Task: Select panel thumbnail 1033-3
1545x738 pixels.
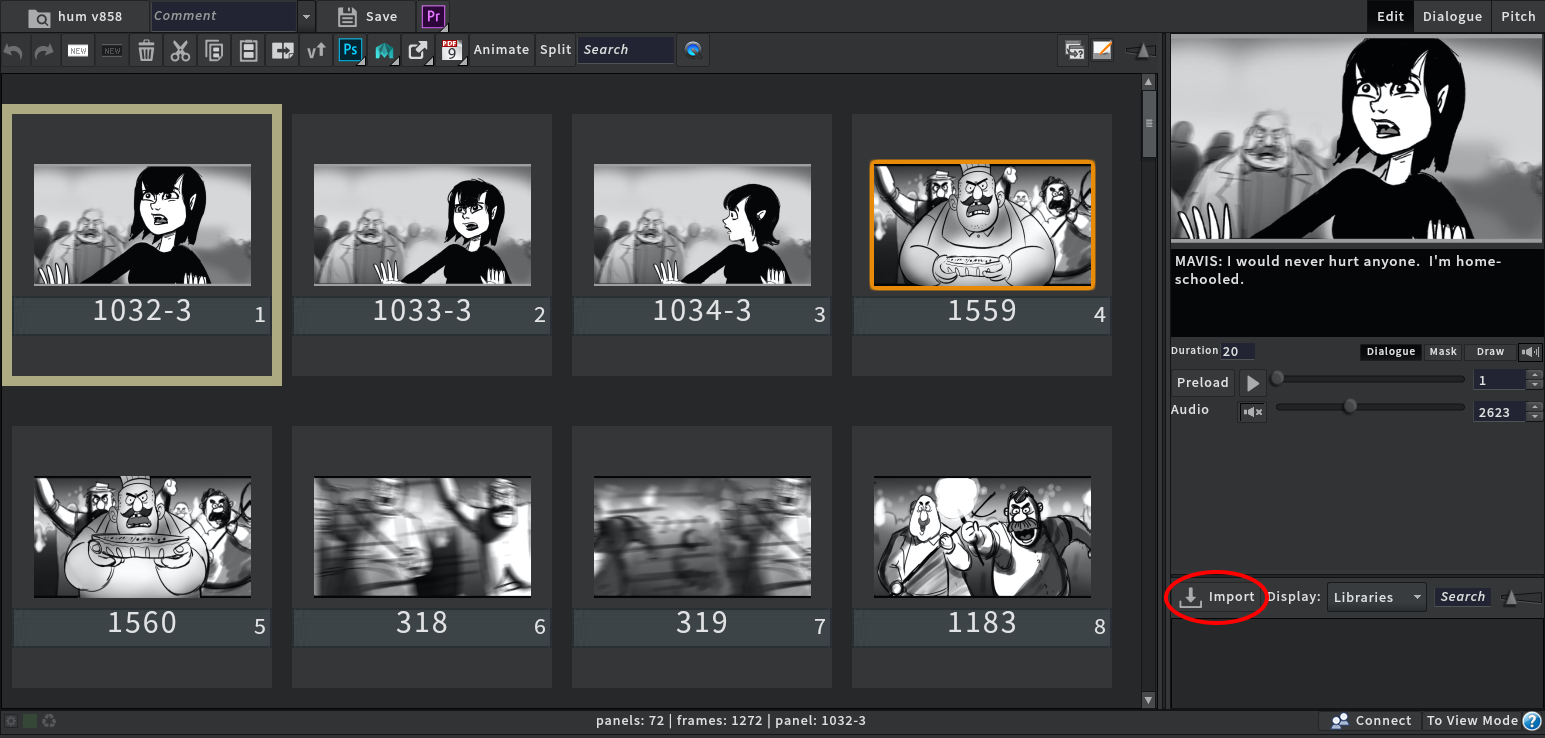Action: (422, 225)
